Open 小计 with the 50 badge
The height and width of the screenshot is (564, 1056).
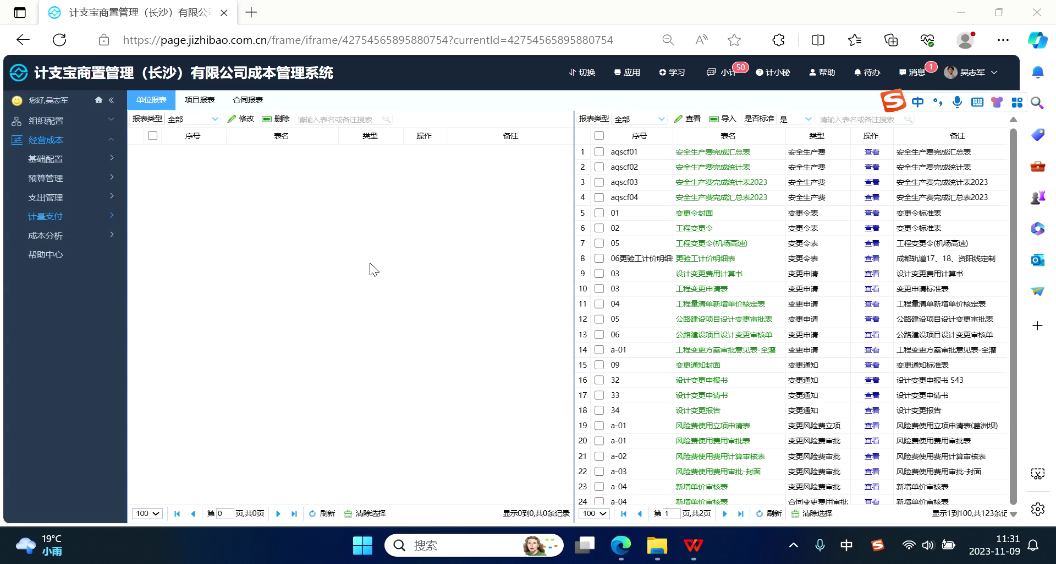click(722, 72)
